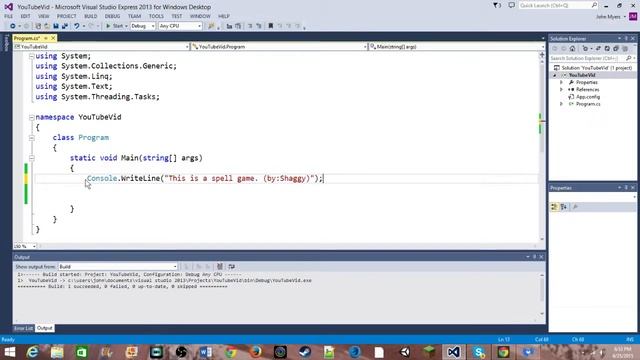Image resolution: width=640 pixels, height=360 pixels.
Task: Select the Output tab at the bottom
Action: click(x=44, y=328)
